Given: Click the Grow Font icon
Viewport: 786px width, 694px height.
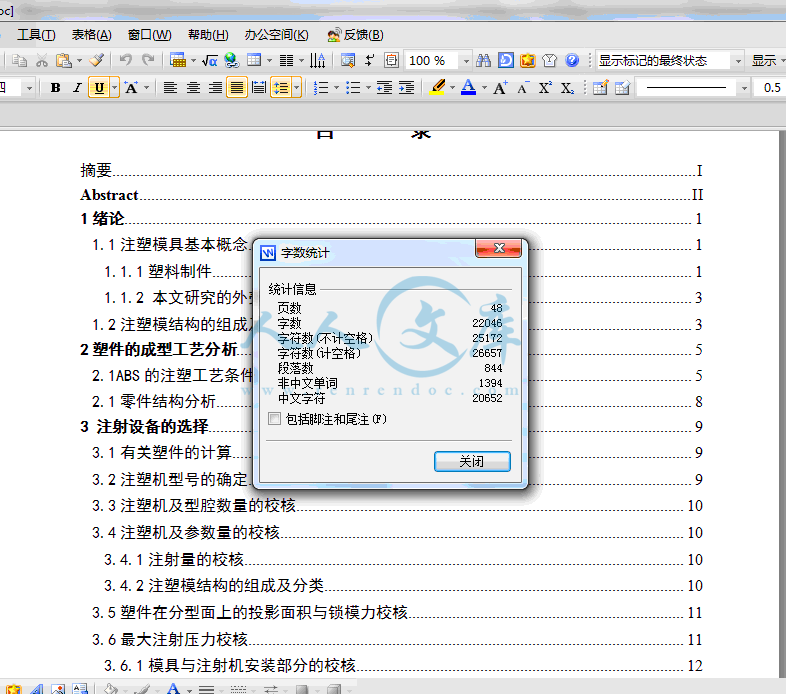Looking at the screenshot, I should click(x=500, y=88).
